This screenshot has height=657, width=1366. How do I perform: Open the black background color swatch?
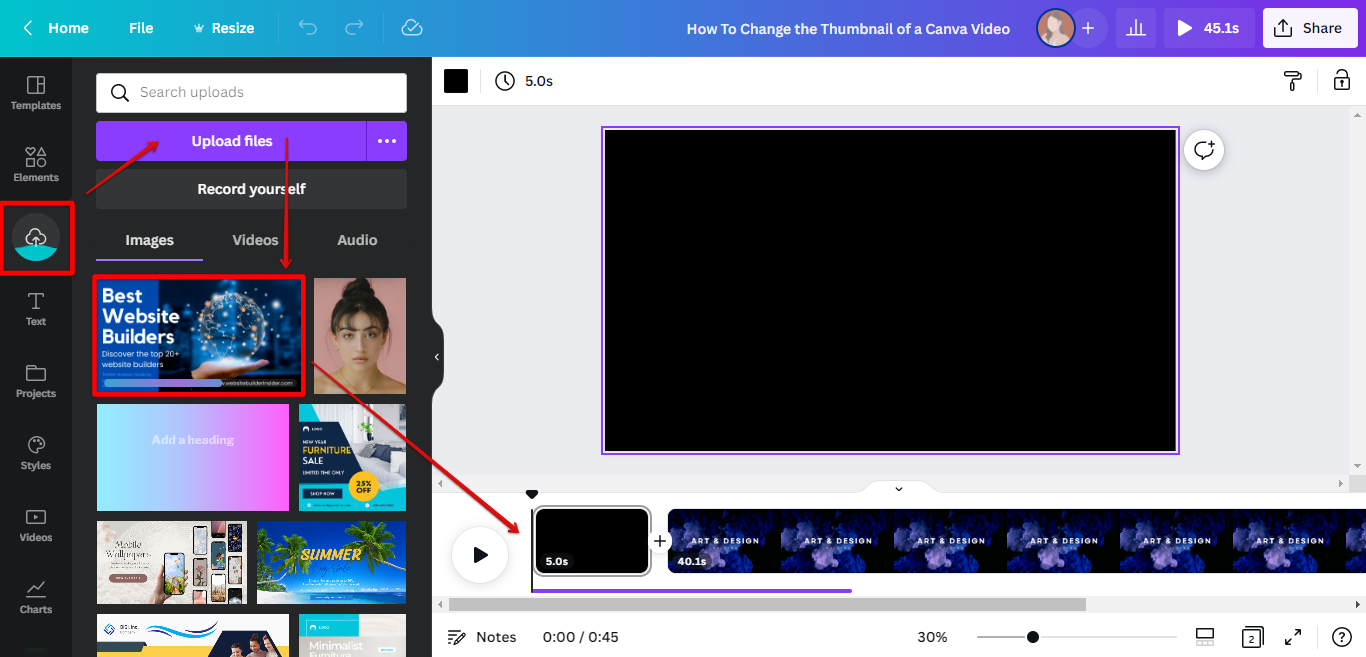point(456,81)
